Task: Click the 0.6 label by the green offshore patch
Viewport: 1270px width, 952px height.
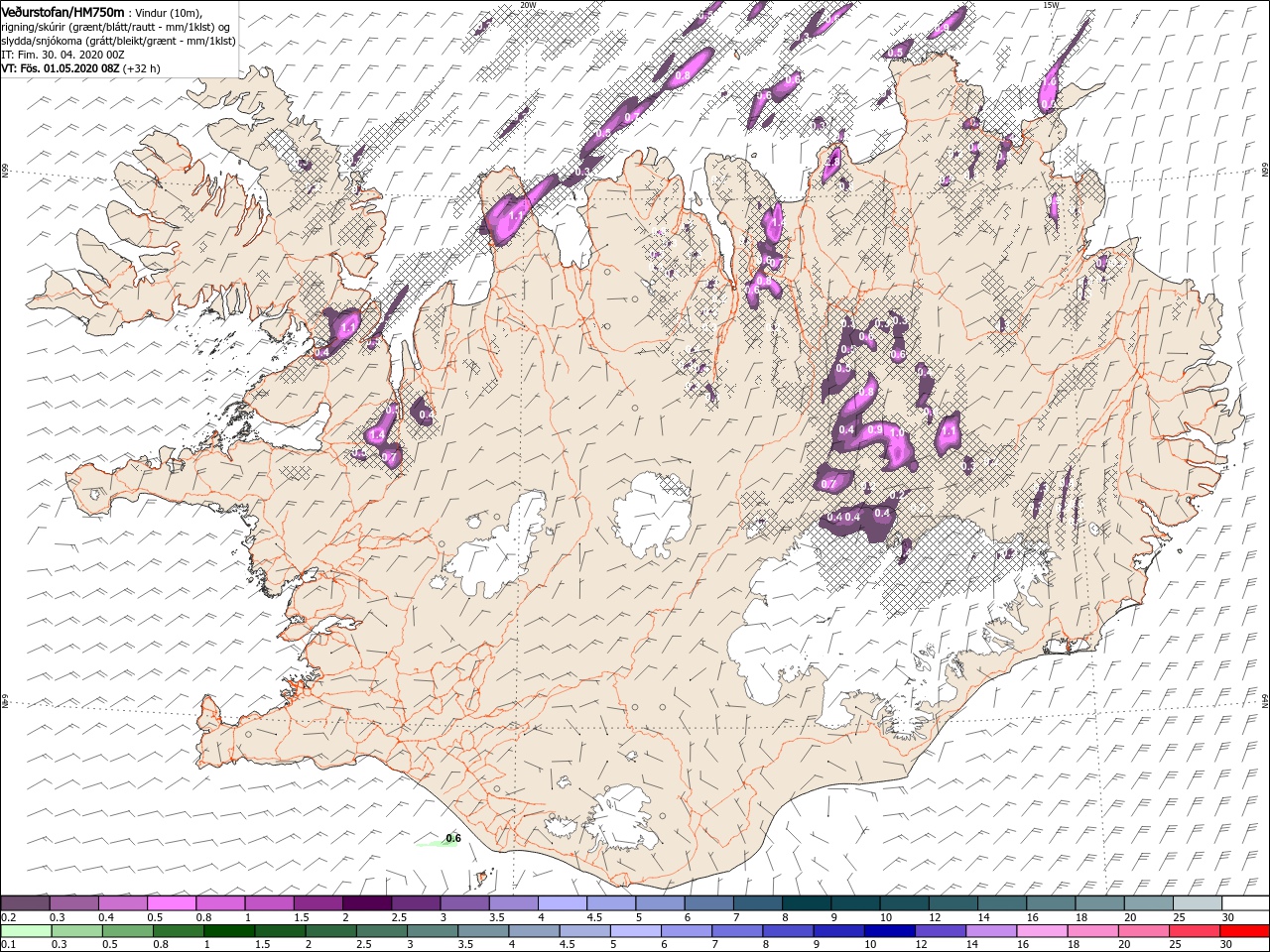Action: [453, 838]
